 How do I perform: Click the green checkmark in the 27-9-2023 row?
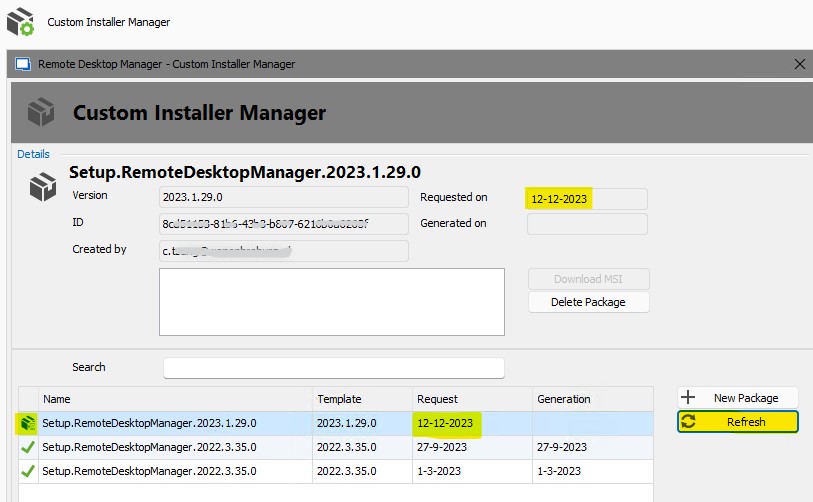click(28, 447)
